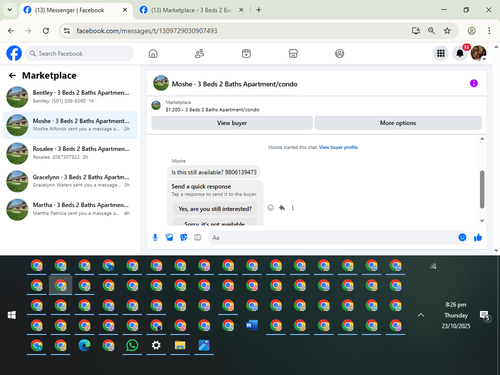Open Chrome profile icon

[471, 31]
